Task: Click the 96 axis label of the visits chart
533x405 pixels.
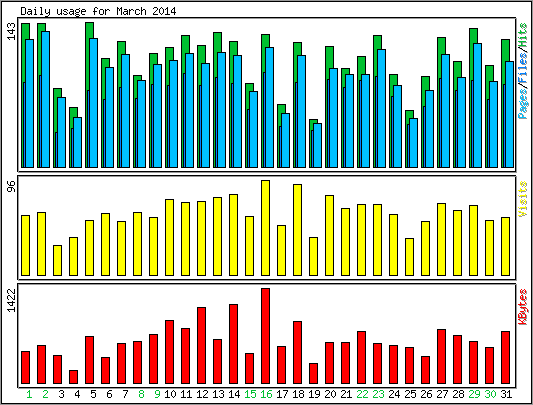Action: tap(12, 186)
